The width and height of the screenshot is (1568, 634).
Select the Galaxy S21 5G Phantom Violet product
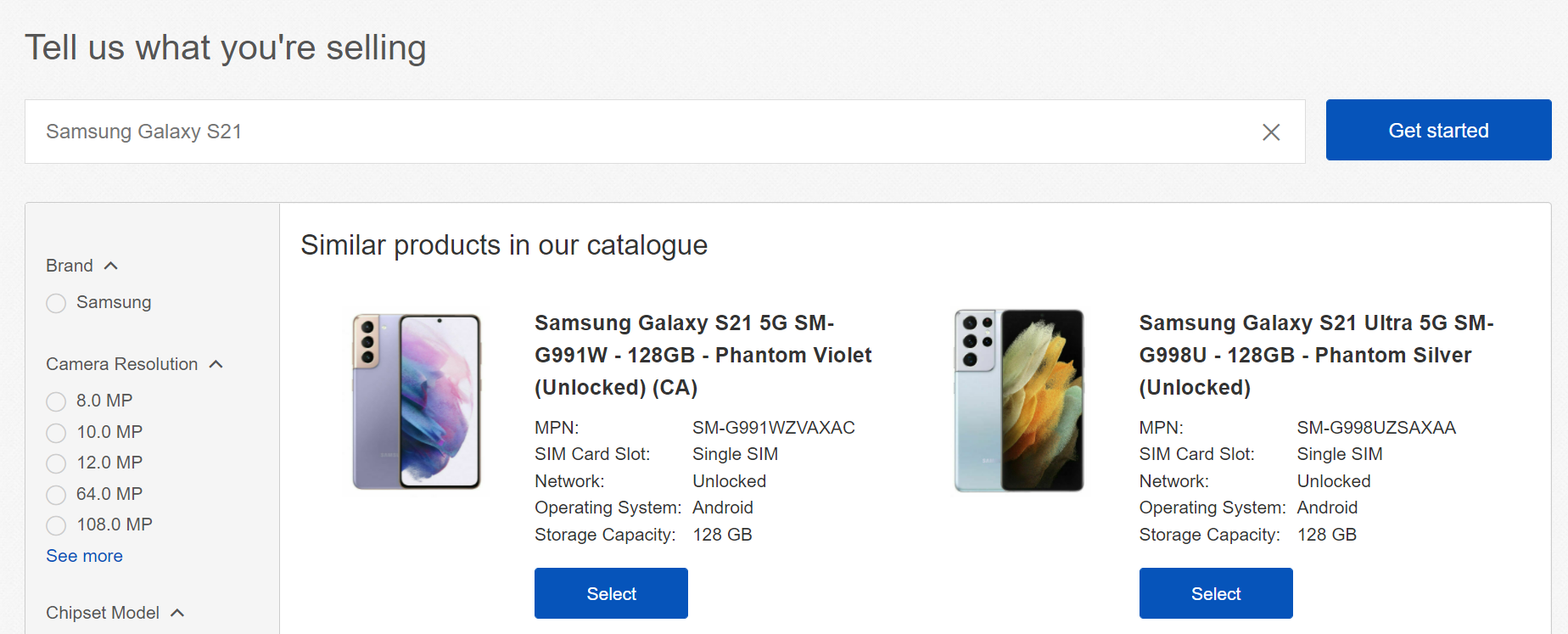[x=611, y=593]
